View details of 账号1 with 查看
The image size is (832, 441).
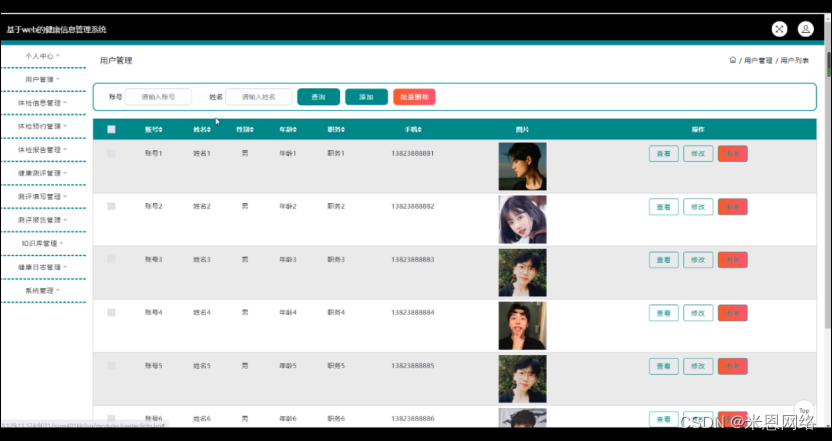coord(664,154)
